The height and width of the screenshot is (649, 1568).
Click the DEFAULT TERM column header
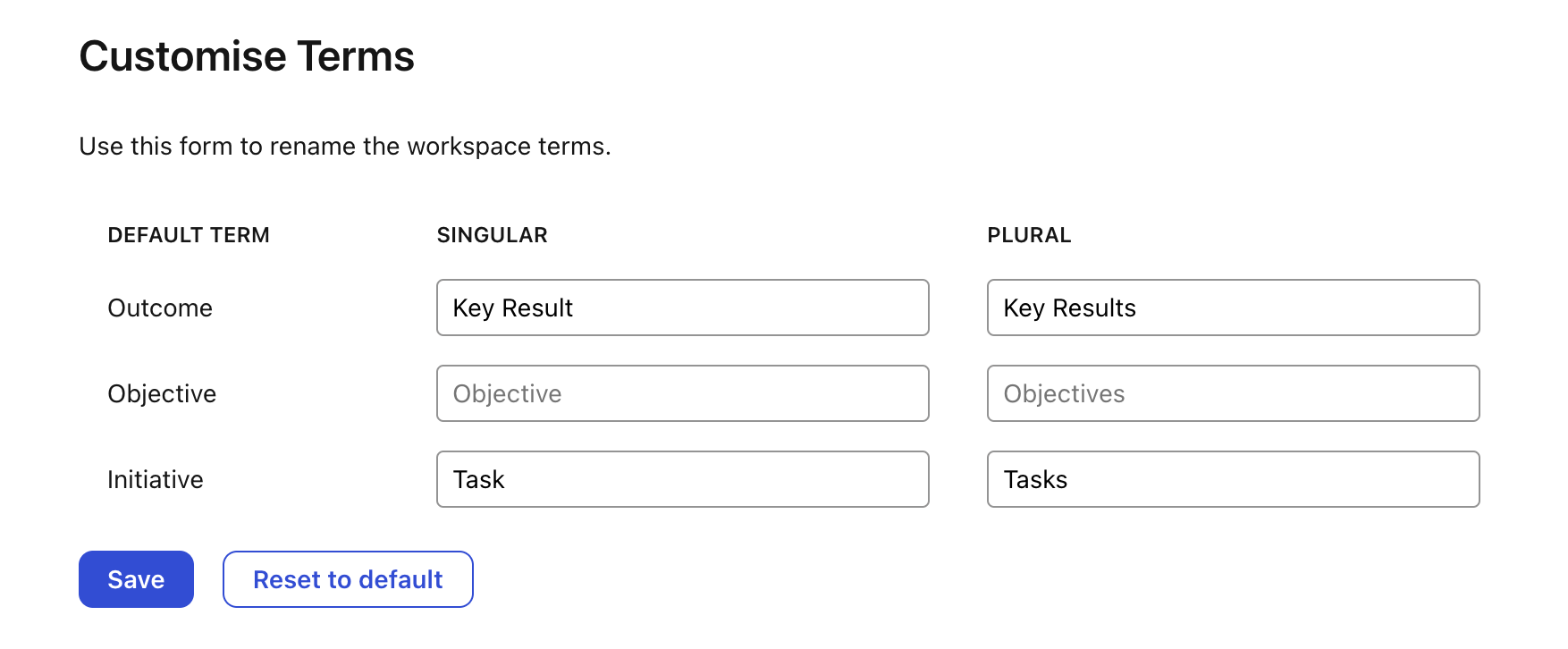point(189,235)
